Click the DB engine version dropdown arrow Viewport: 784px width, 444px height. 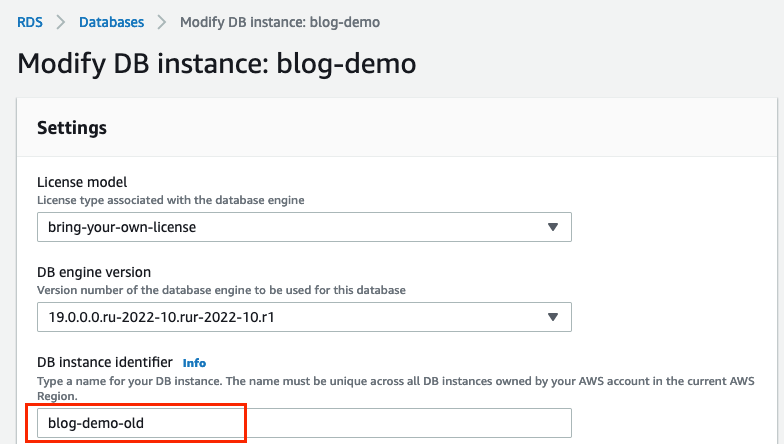click(552, 317)
